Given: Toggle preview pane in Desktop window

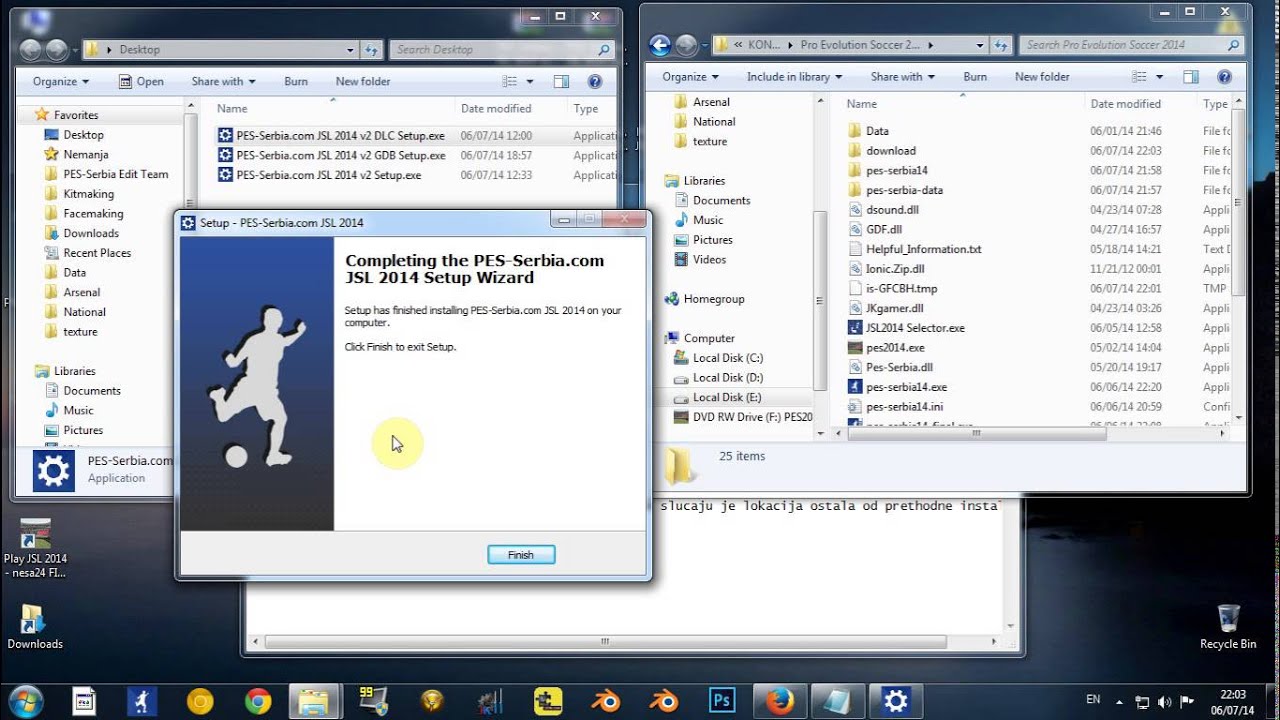Looking at the screenshot, I should pos(561,81).
